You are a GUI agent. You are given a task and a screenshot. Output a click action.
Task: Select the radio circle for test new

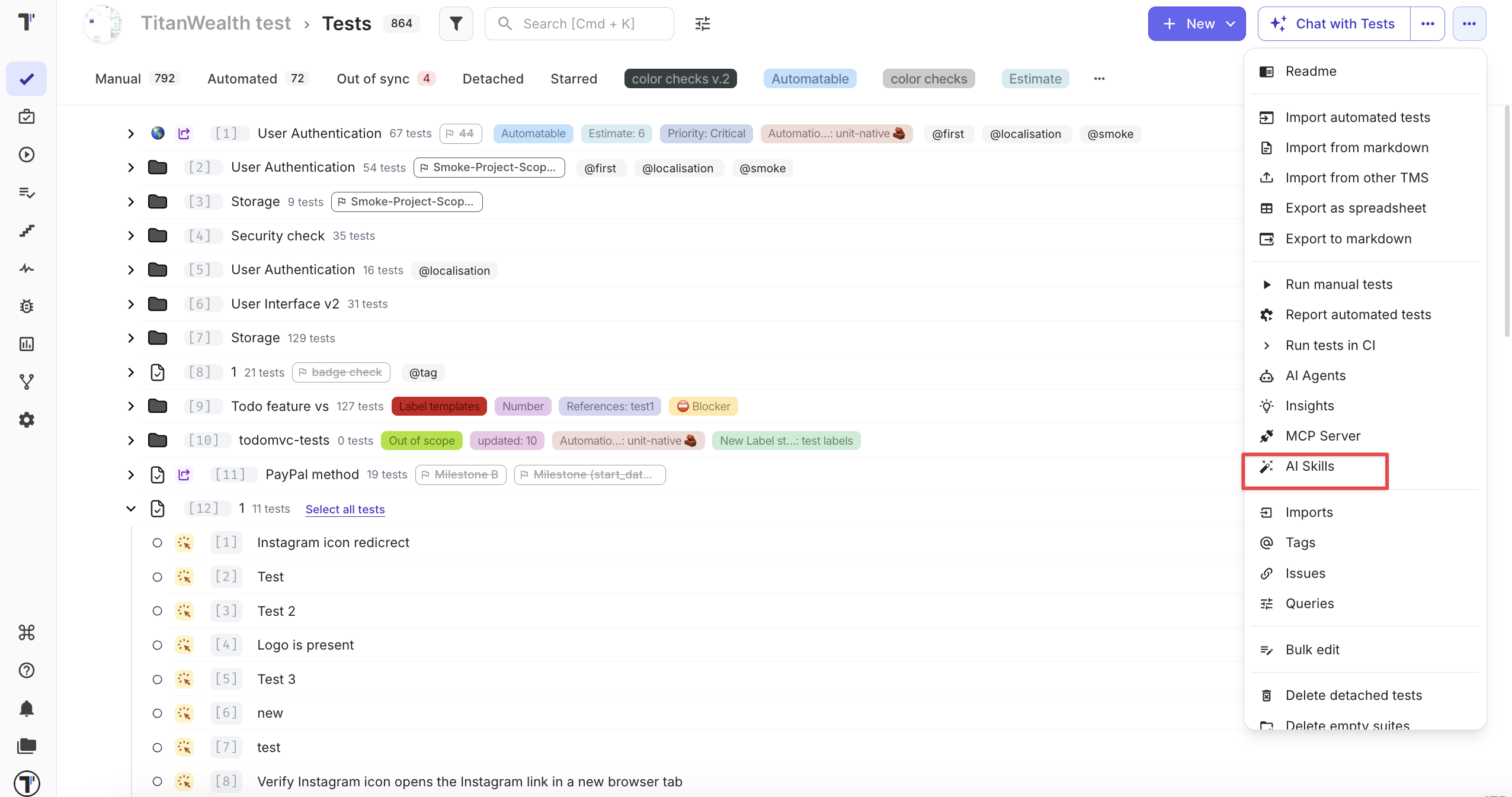pos(157,714)
